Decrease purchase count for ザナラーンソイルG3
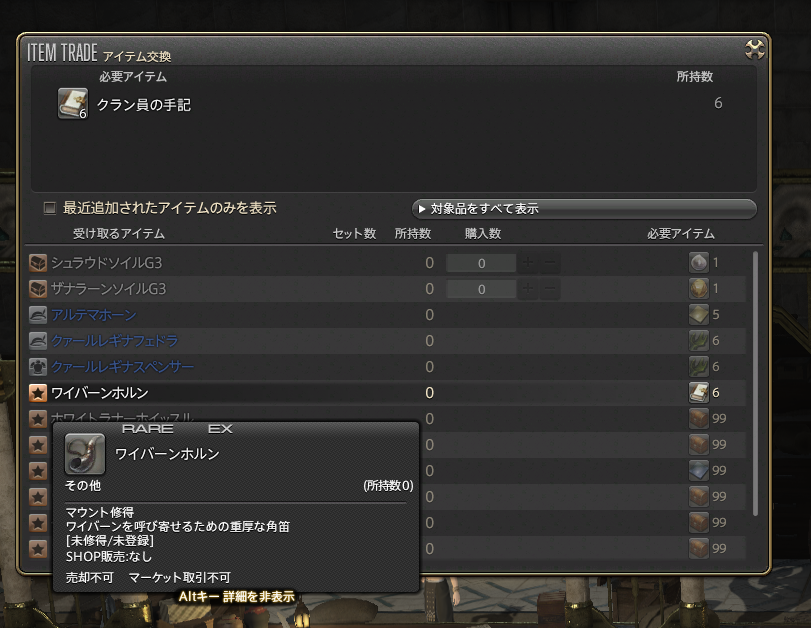 point(550,289)
